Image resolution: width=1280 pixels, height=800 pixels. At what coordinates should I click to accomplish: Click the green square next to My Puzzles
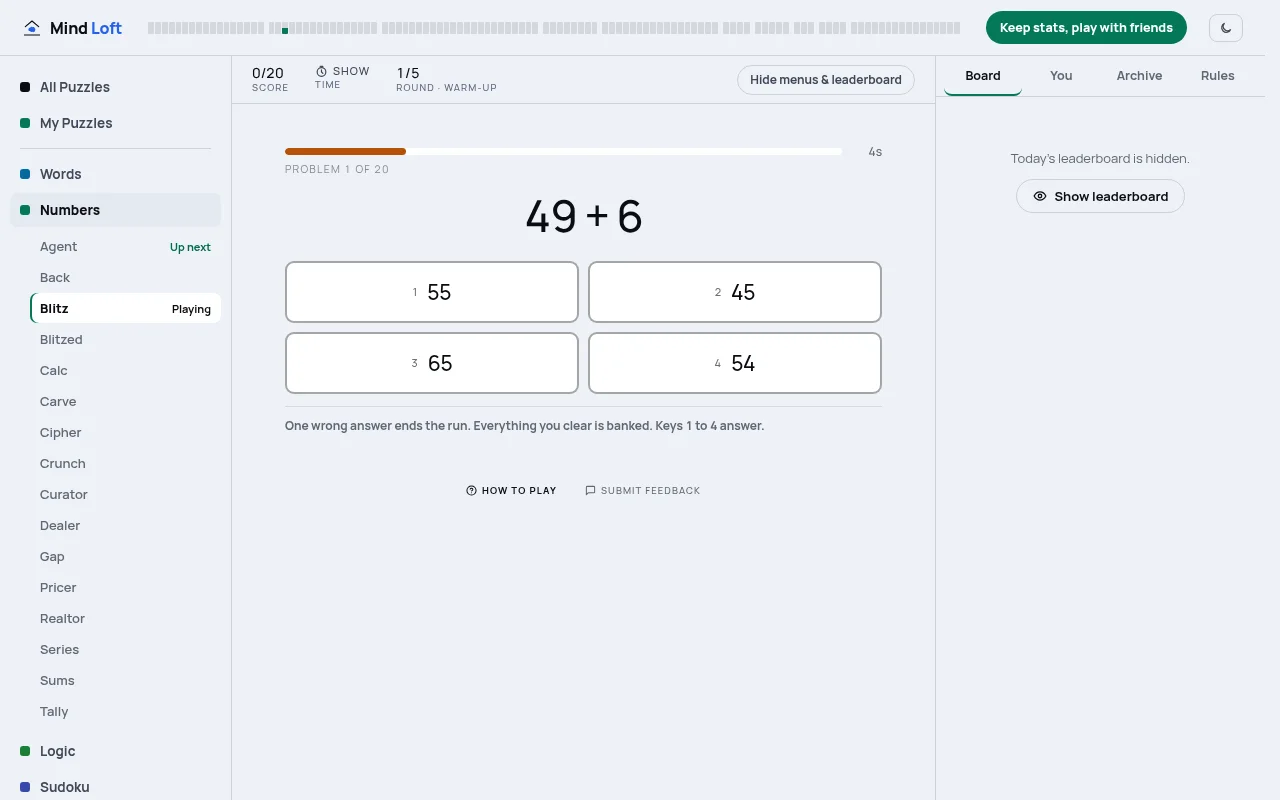pos(25,123)
